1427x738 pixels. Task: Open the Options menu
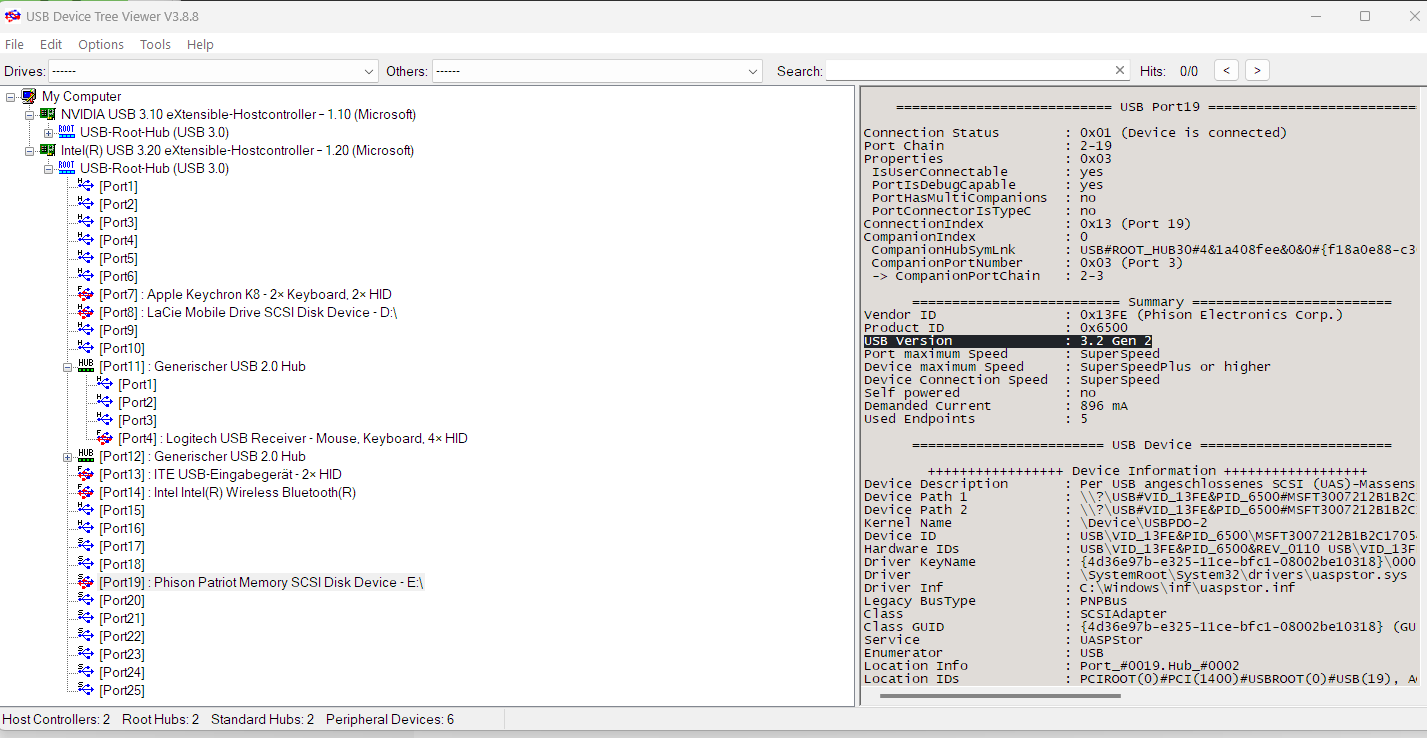pyautogui.click(x=101, y=45)
